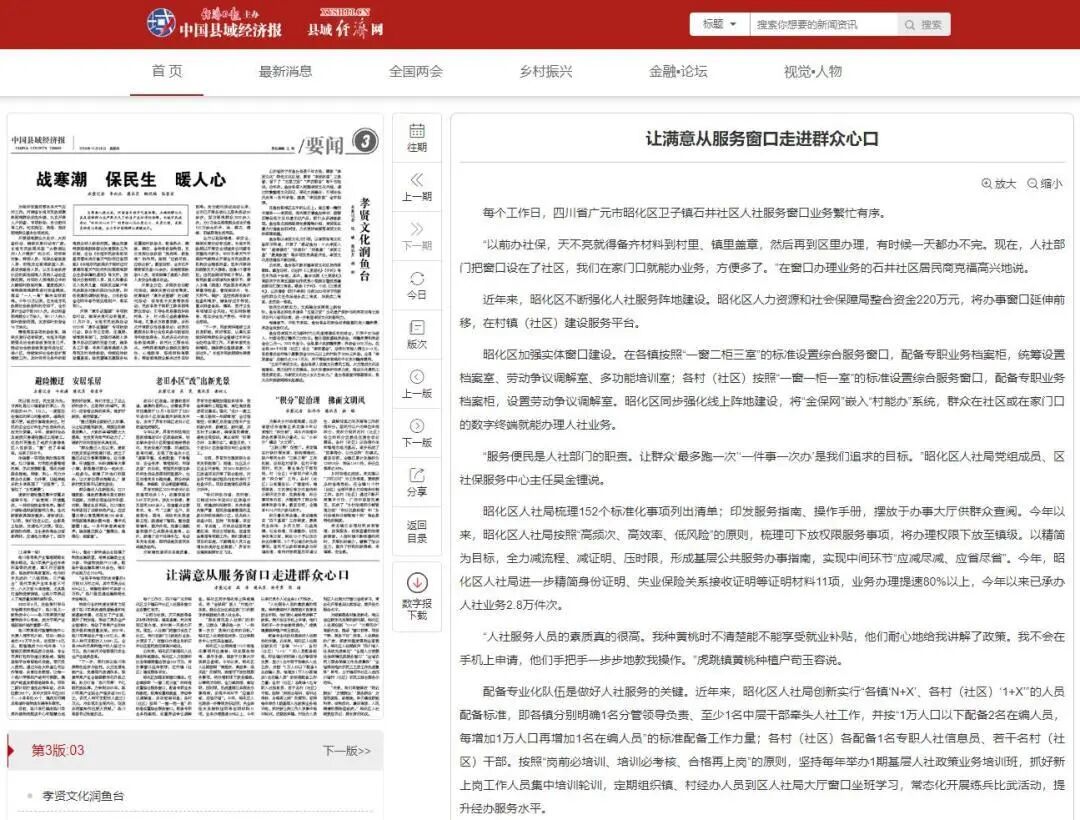Download the digital newspaper 数字报下载
This screenshot has width=1080, height=820.
coord(417,596)
